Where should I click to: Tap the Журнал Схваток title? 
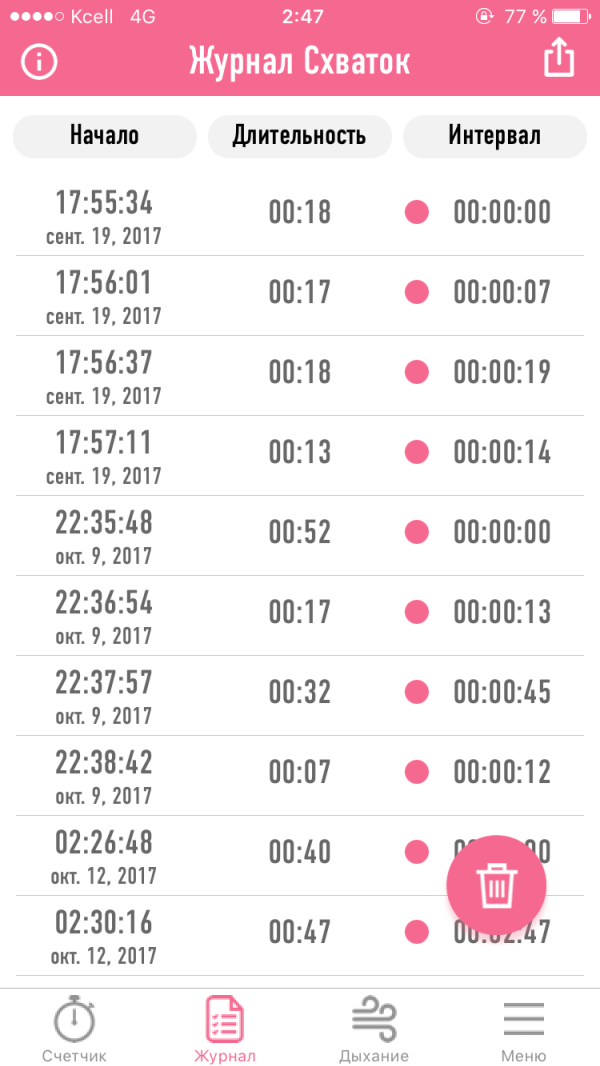[299, 61]
